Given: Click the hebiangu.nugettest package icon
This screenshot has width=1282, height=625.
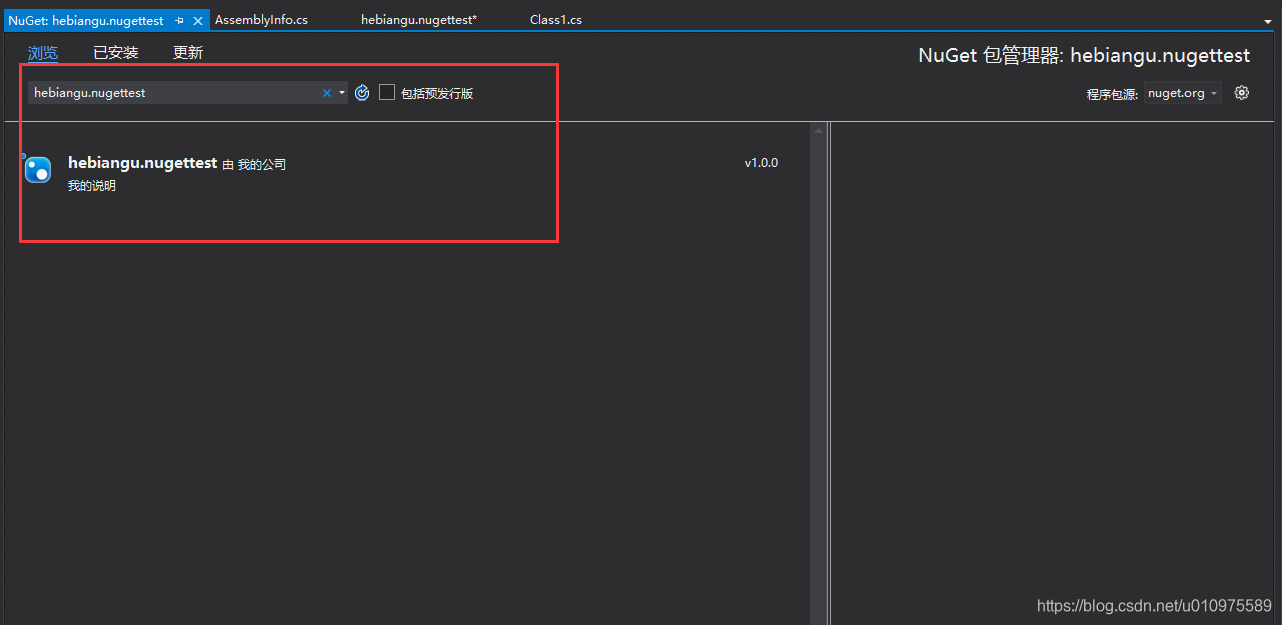Looking at the screenshot, I should click(37, 169).
